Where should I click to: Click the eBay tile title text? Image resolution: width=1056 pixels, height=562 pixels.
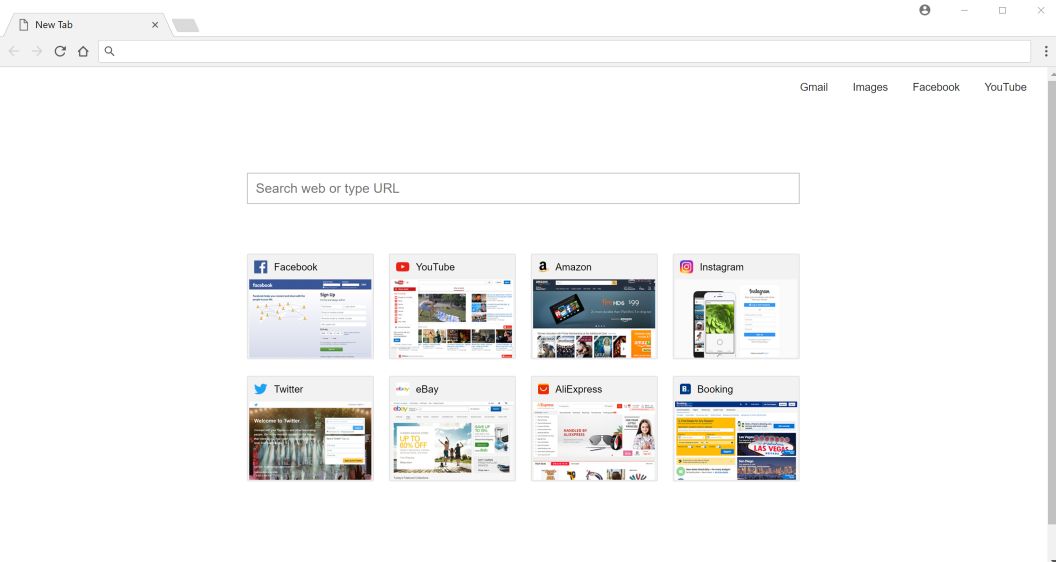pos(427,389)
